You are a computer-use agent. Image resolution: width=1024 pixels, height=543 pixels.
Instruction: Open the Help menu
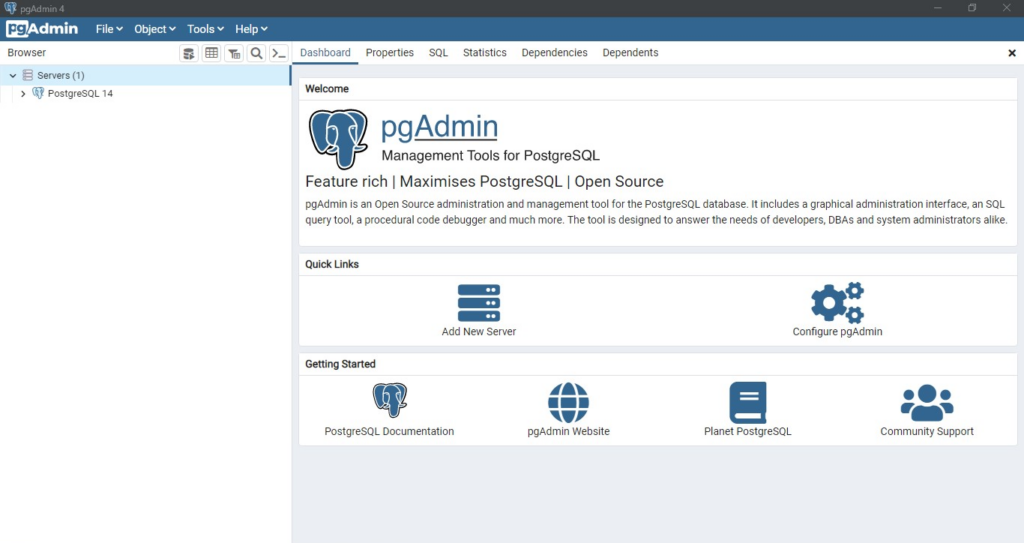pos(251,29)
